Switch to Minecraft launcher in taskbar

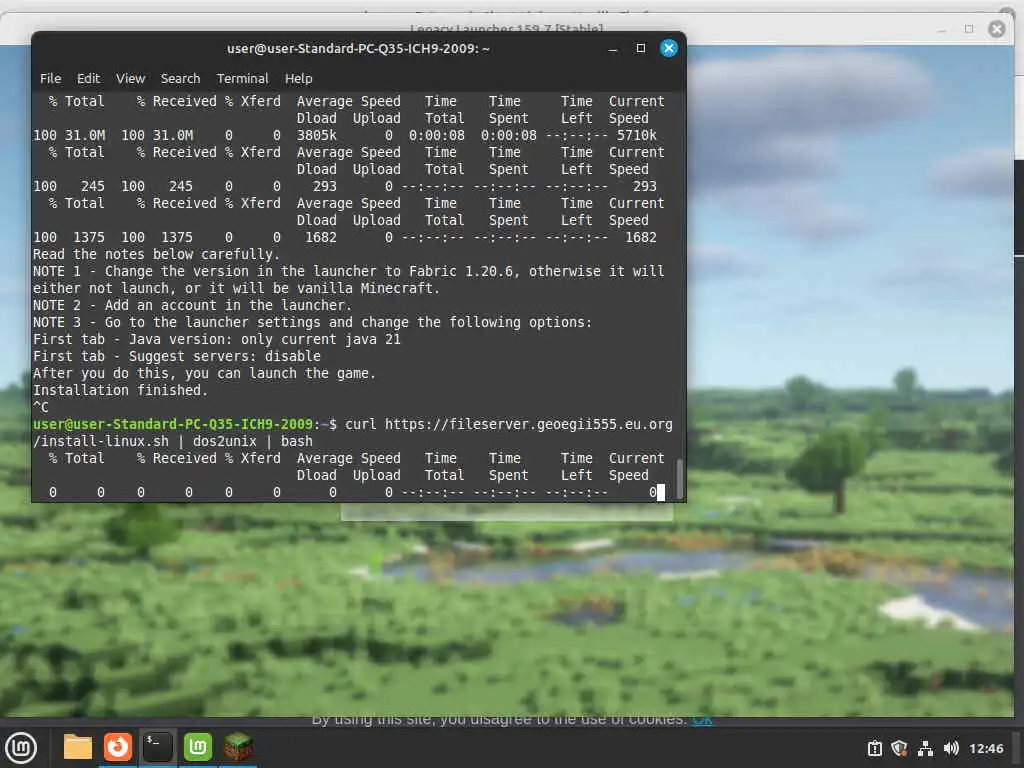pos(238,747)
